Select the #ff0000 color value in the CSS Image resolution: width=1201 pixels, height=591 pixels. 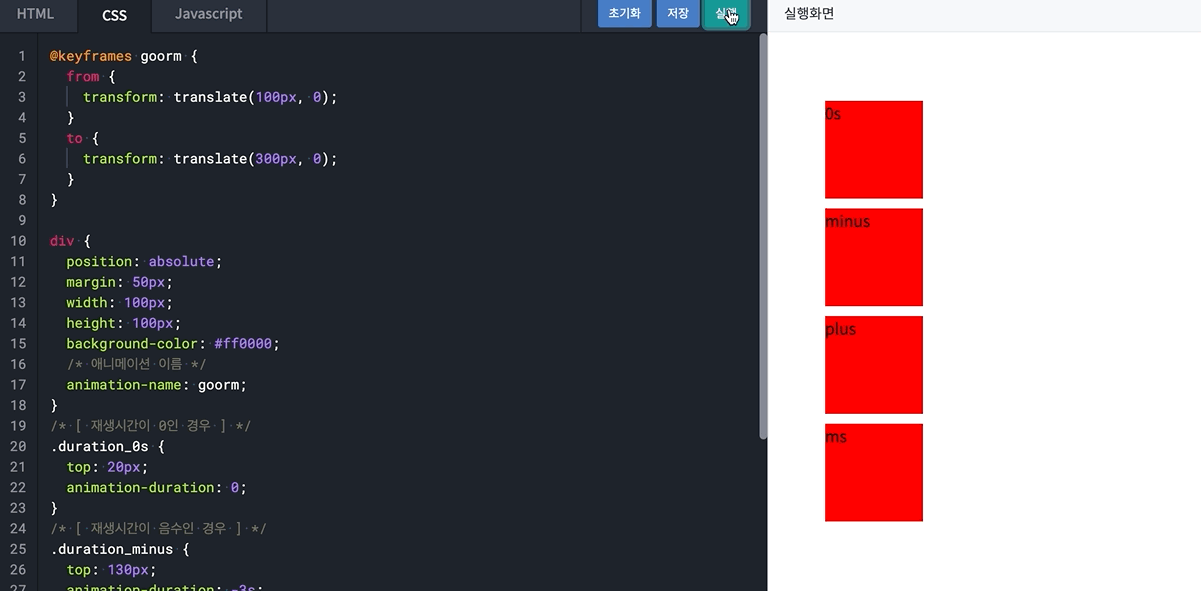tap(245, 343)
